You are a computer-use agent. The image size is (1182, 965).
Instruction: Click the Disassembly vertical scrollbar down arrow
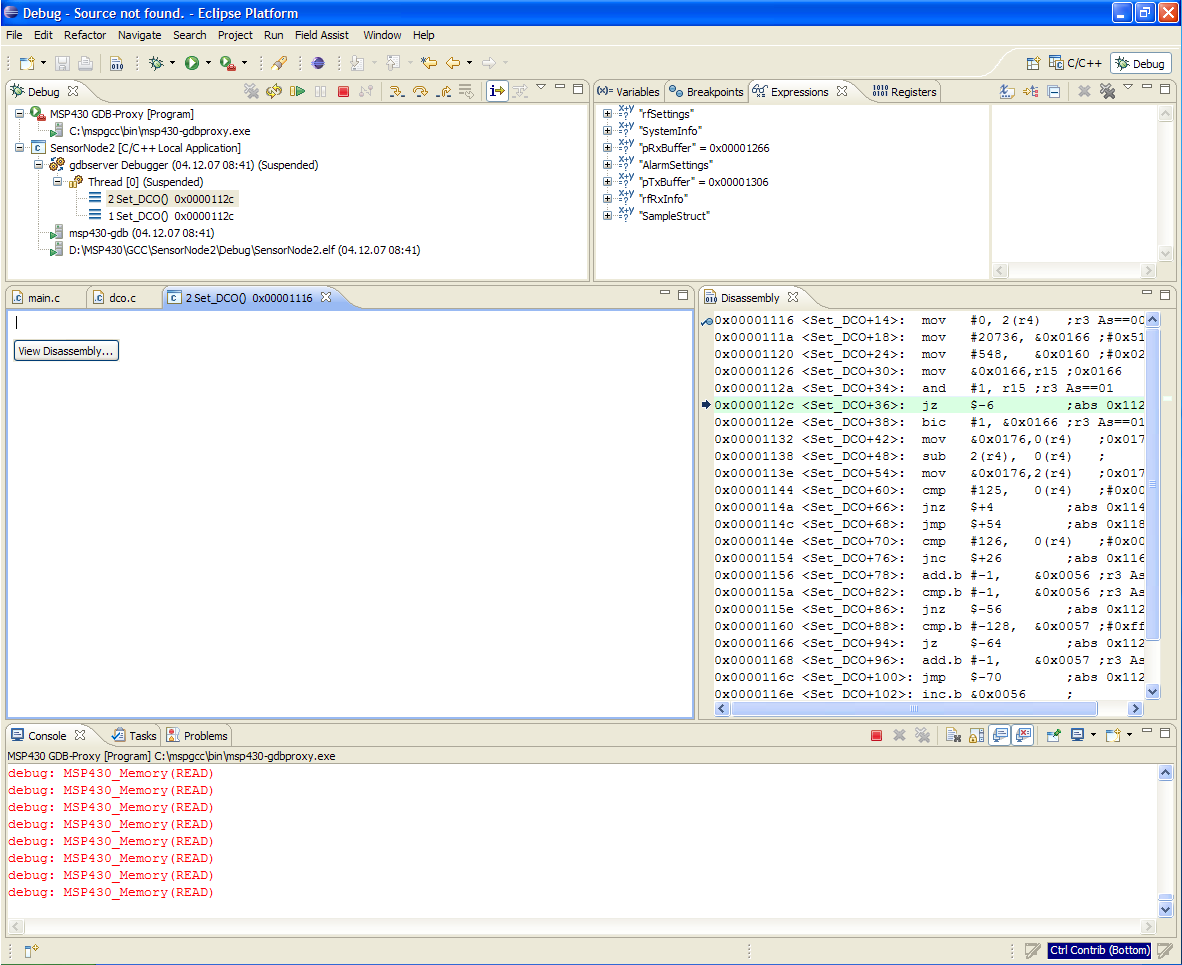(1153, 691)
